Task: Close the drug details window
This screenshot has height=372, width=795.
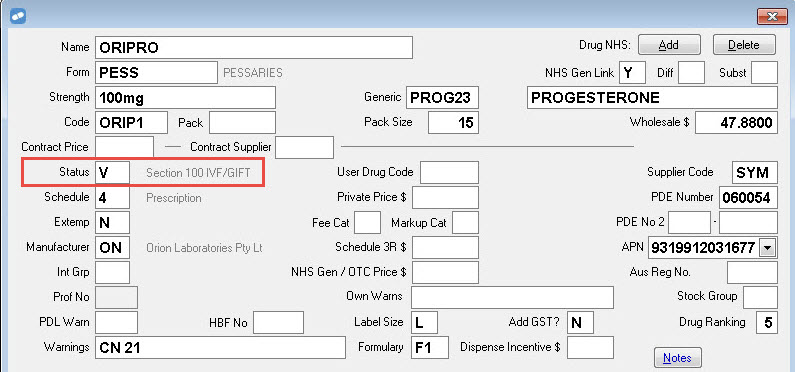Action: 772,17
